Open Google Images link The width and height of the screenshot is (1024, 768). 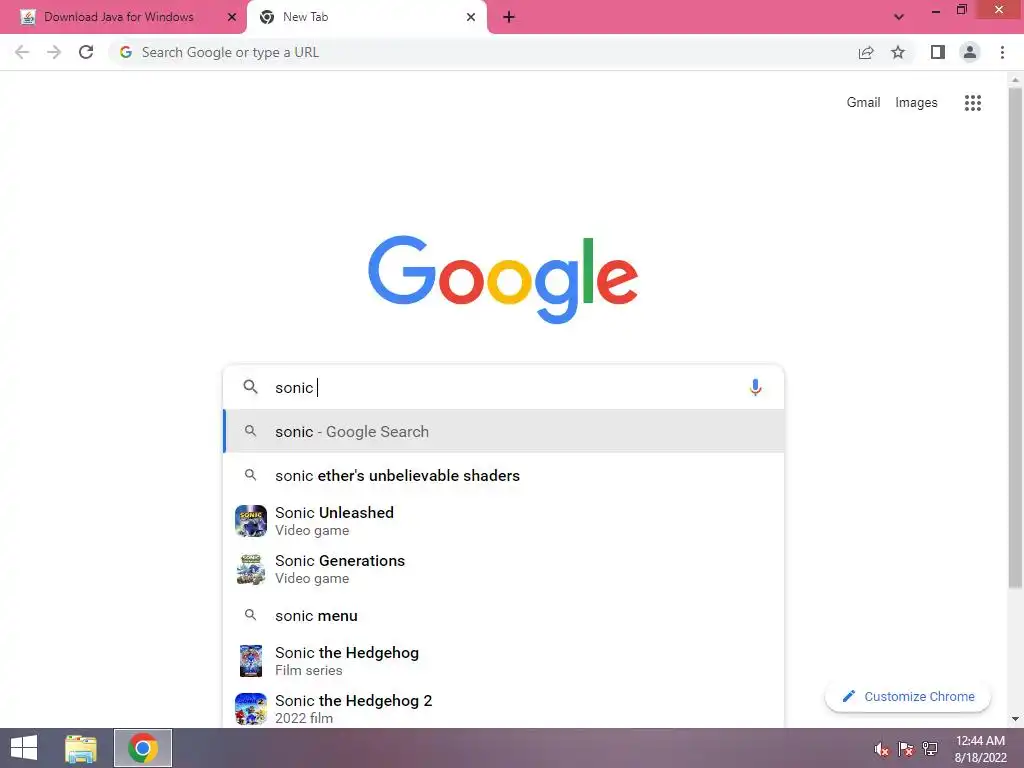tap(916, 103)
